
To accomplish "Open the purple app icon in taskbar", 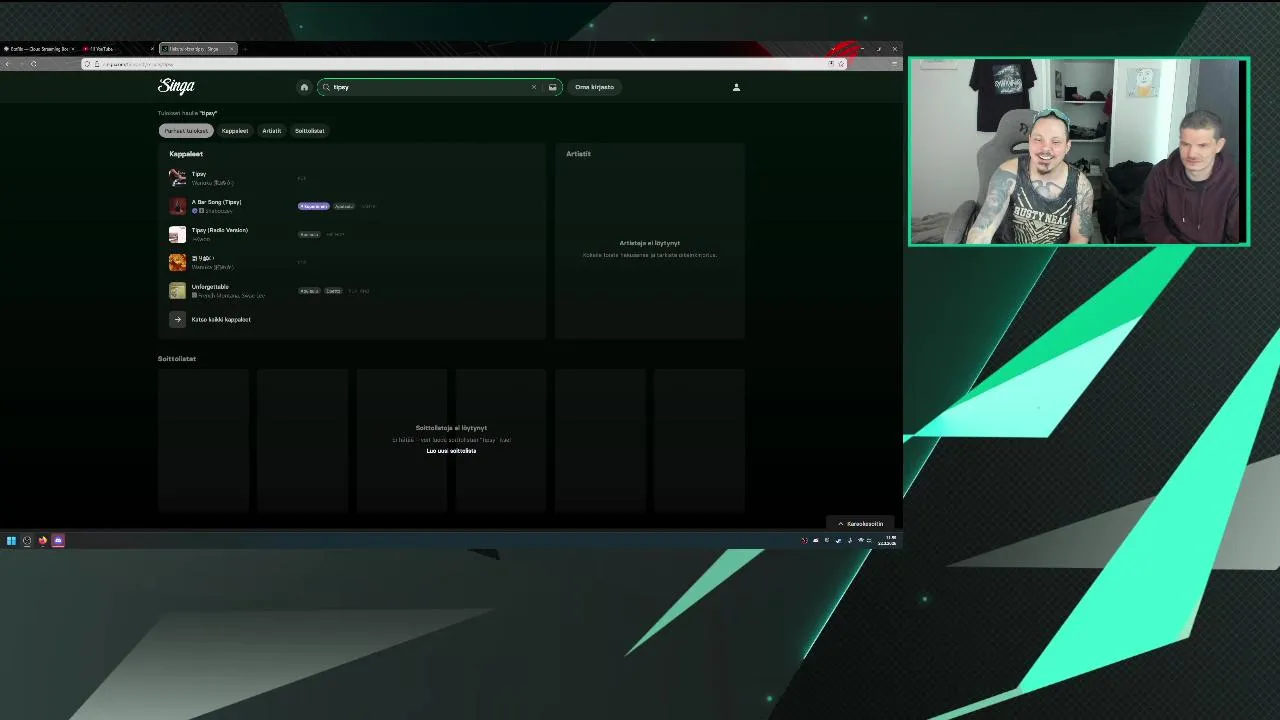I will 58,541.
